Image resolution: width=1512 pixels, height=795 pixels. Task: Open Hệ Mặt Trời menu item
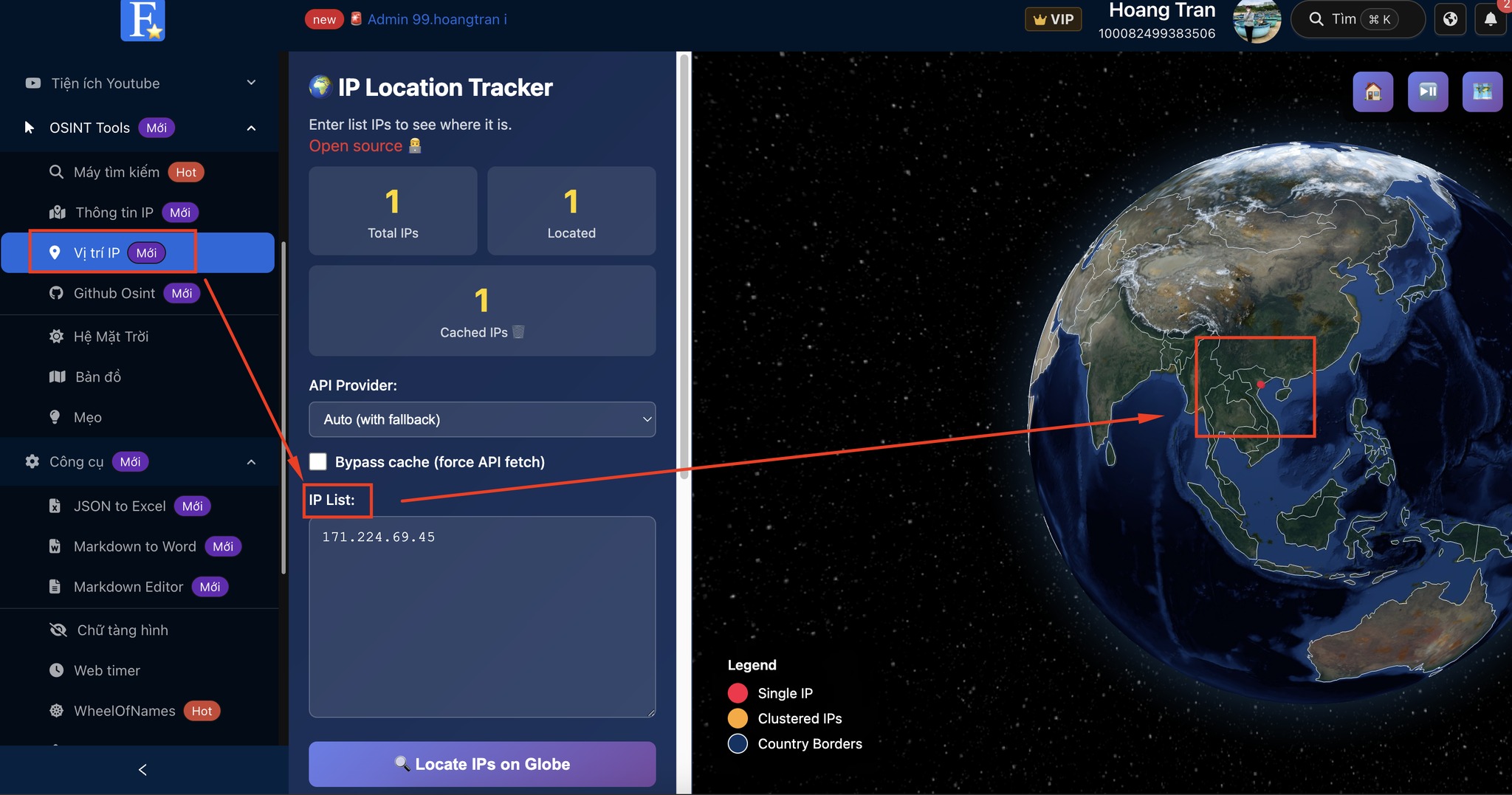(139, 337)
